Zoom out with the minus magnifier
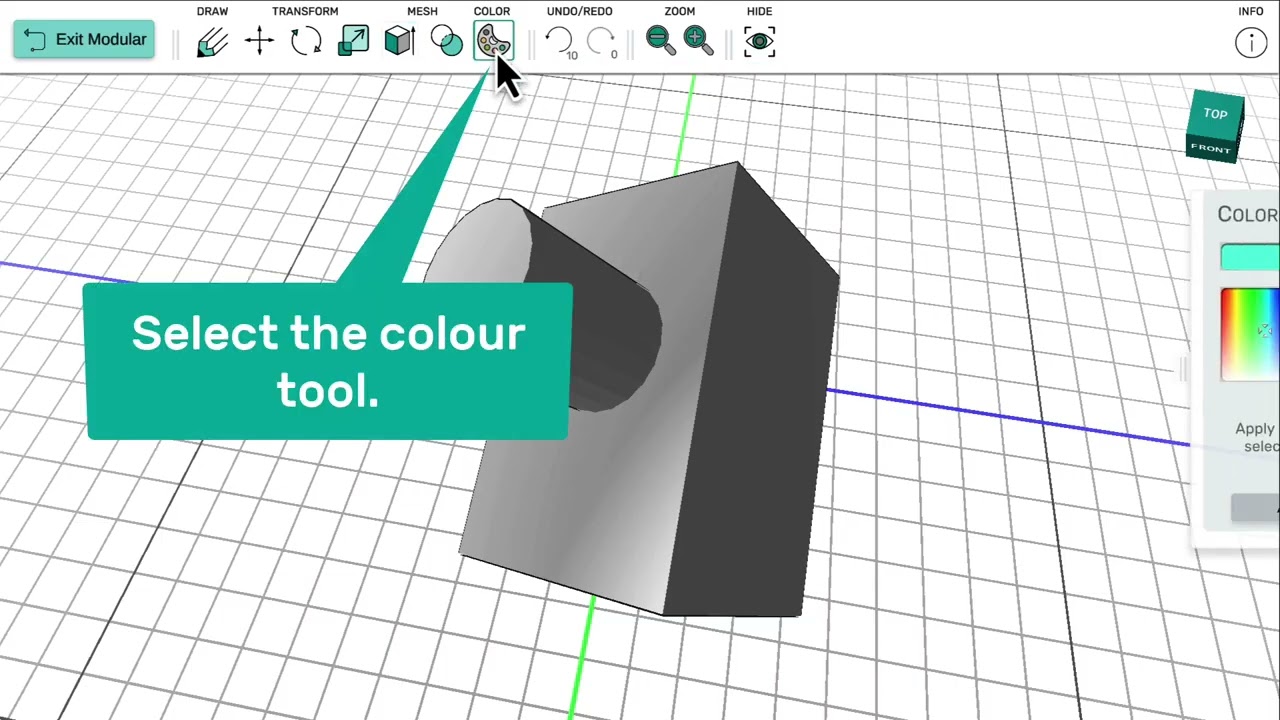The height and width of the screenshot is (720, 1280). pos(660,41)
